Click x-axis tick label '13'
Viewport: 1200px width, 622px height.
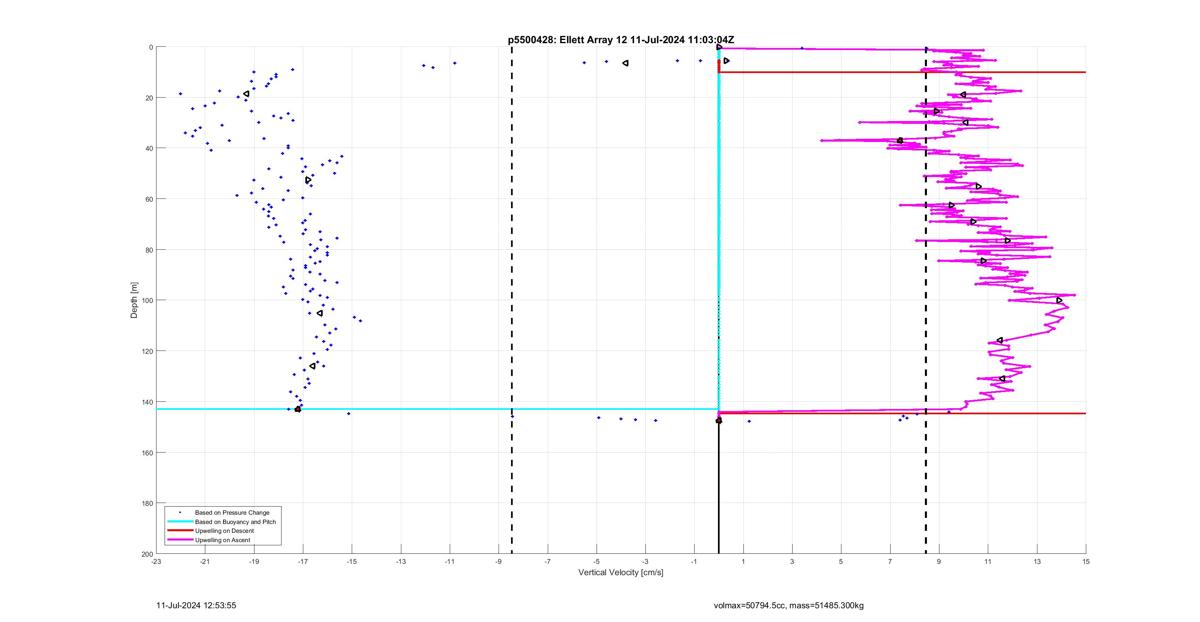(x=1037, y=562)
